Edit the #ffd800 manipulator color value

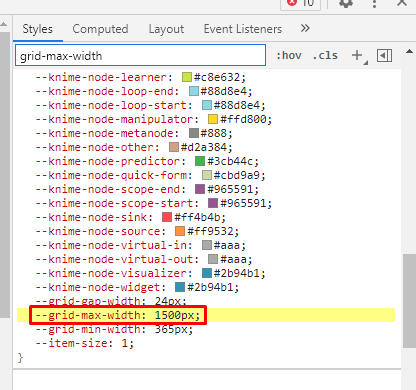tap(243, 119)
